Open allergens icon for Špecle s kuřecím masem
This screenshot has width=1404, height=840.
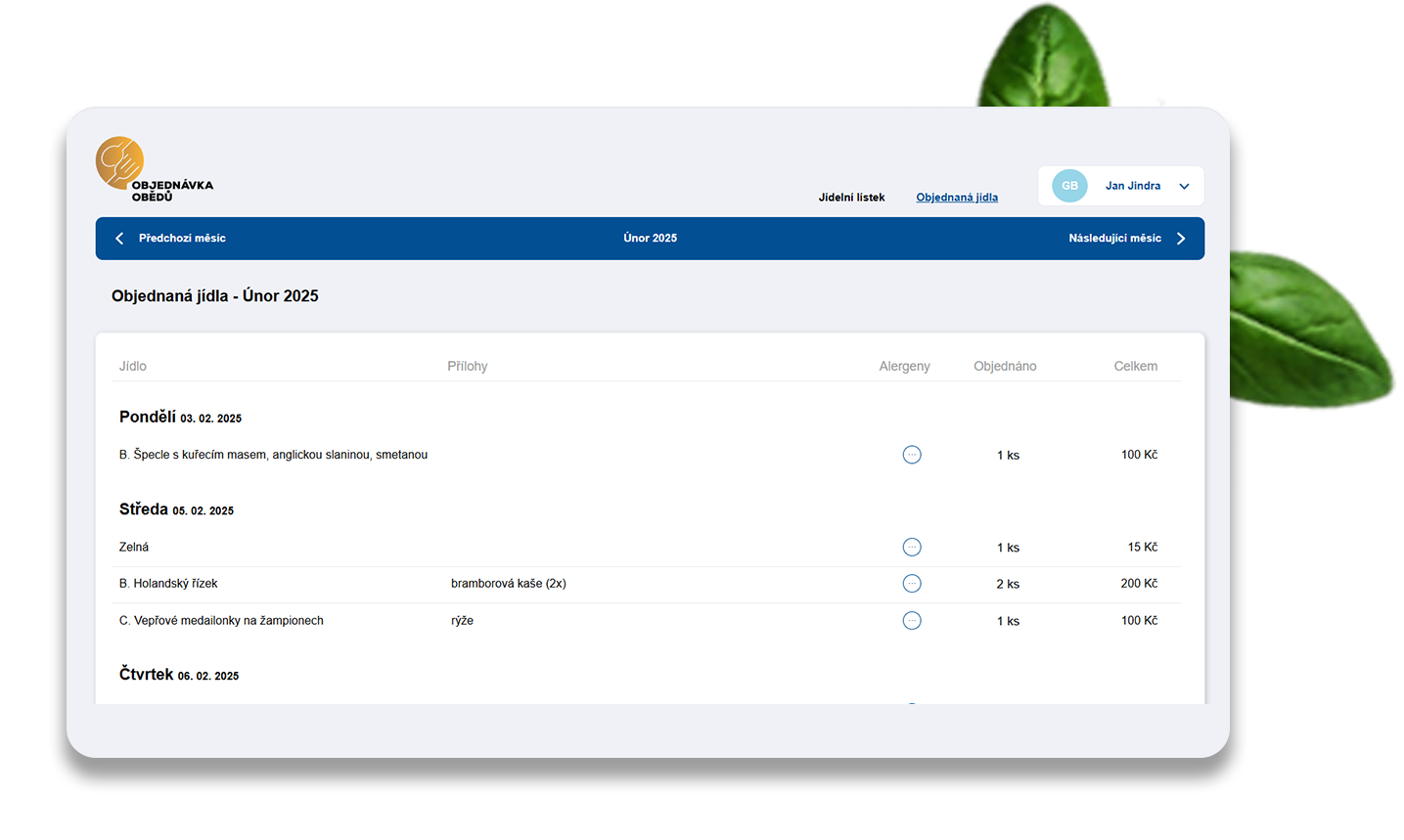(911, 455)
